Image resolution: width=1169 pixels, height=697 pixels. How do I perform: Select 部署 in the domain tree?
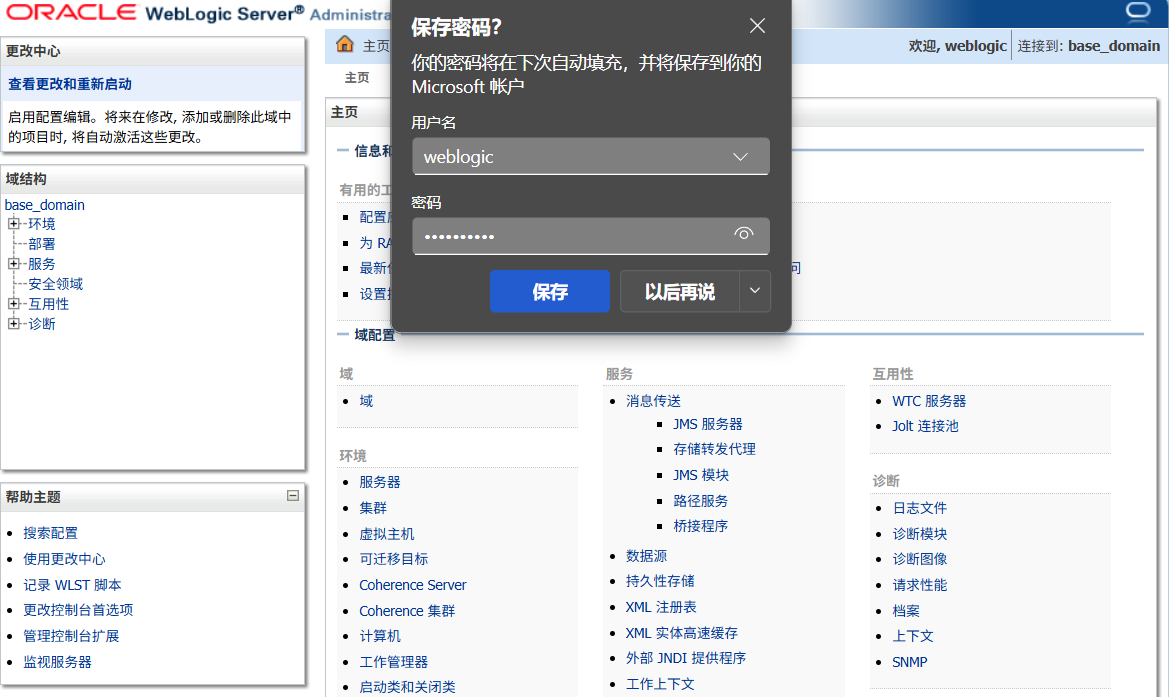point(42,244)
